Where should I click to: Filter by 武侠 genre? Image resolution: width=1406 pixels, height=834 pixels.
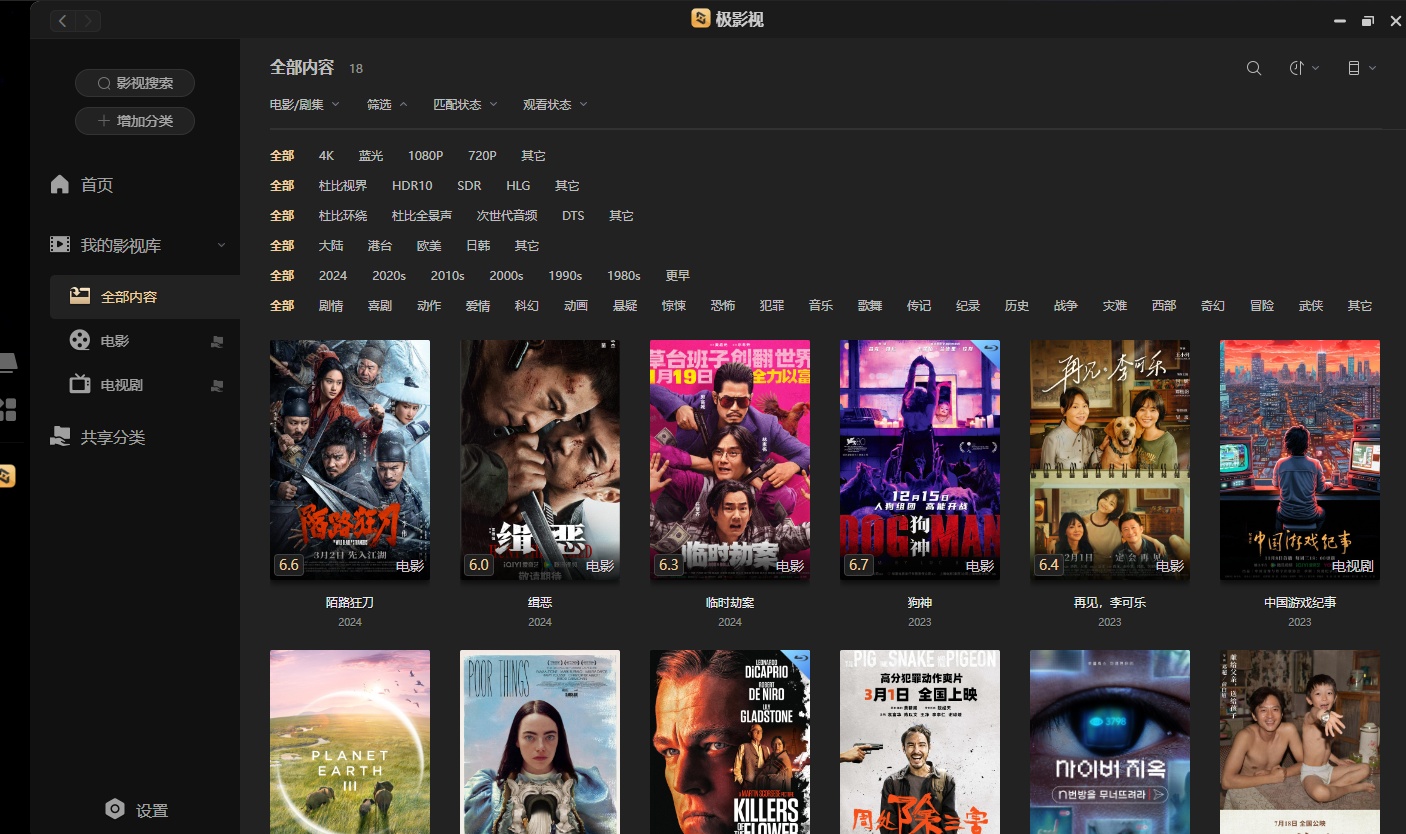coord(1311,306)
